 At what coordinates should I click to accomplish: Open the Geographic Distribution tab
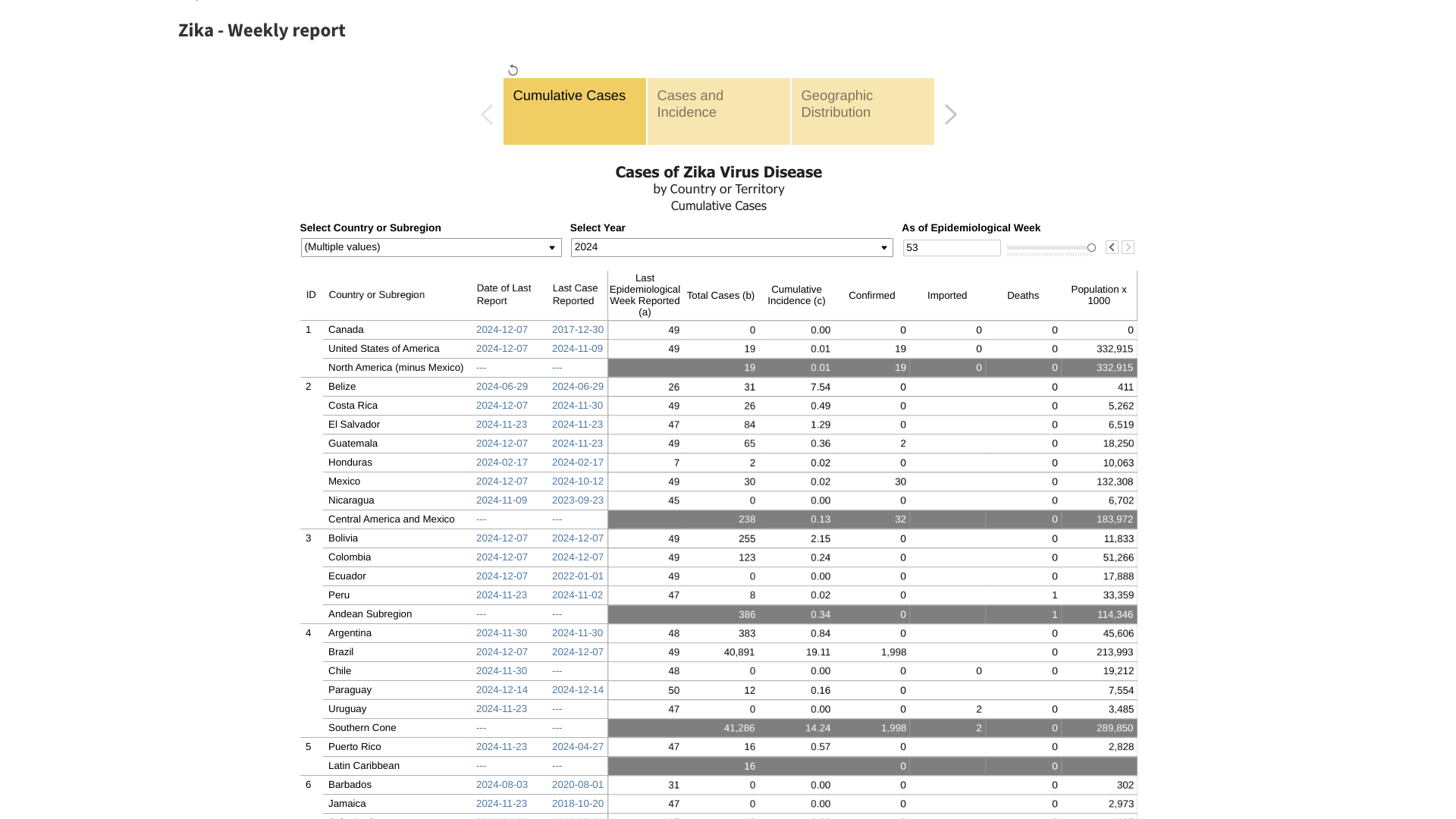pyautogui.click(x=862, y=111)
